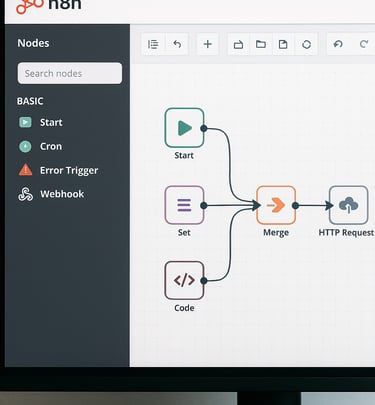Select the Start node on the canvas
Screen dimensions: 375x405
[x=184, y=128]
